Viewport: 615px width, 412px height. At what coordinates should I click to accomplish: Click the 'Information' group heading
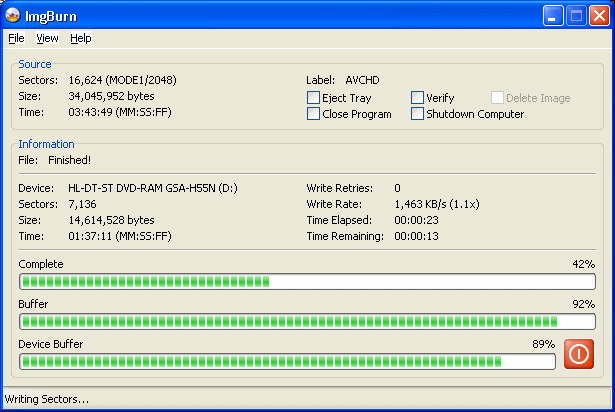(46, 144)
